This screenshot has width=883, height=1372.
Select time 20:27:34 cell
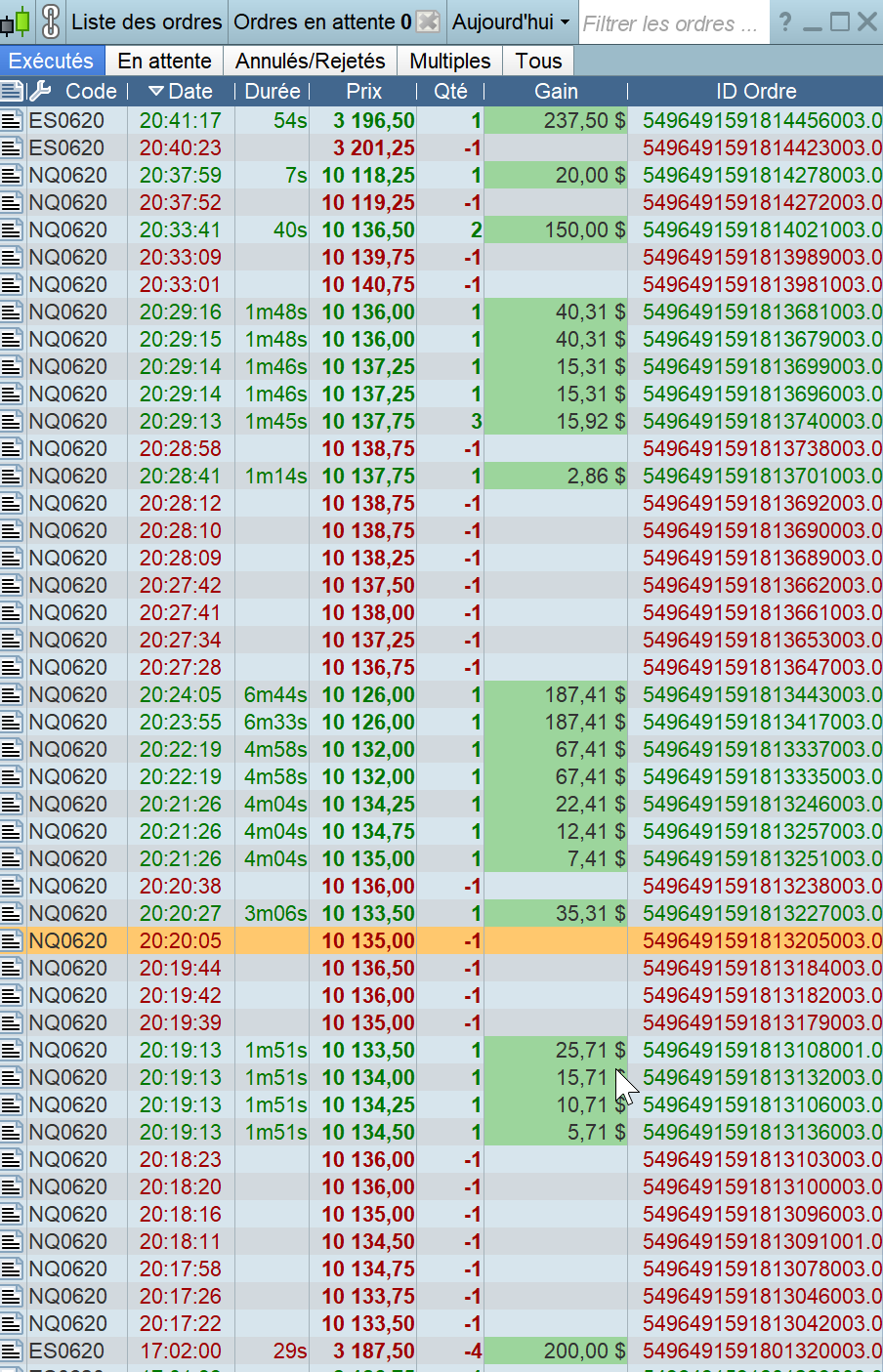(x=181, y=641)
